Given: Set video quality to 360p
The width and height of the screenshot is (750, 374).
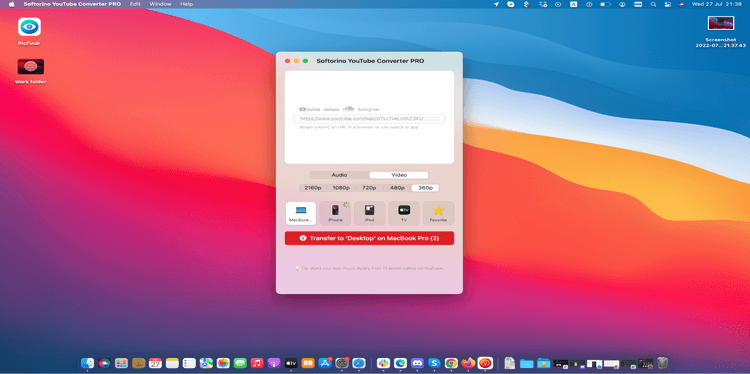Looking at the screenshot, I should pyautogui.click(x=425, y=188).
